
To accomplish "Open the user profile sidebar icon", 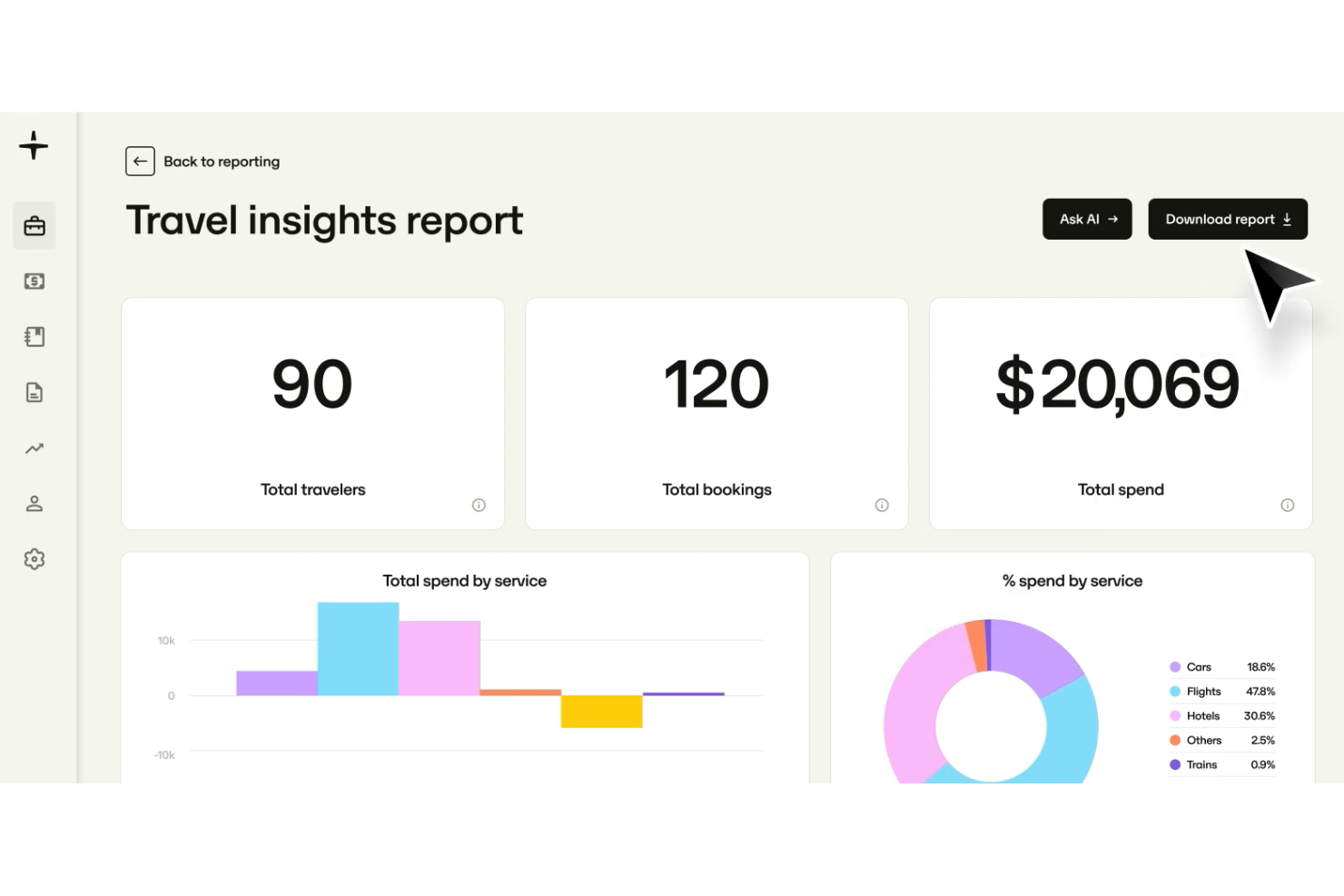I will (x=35, y=504).
